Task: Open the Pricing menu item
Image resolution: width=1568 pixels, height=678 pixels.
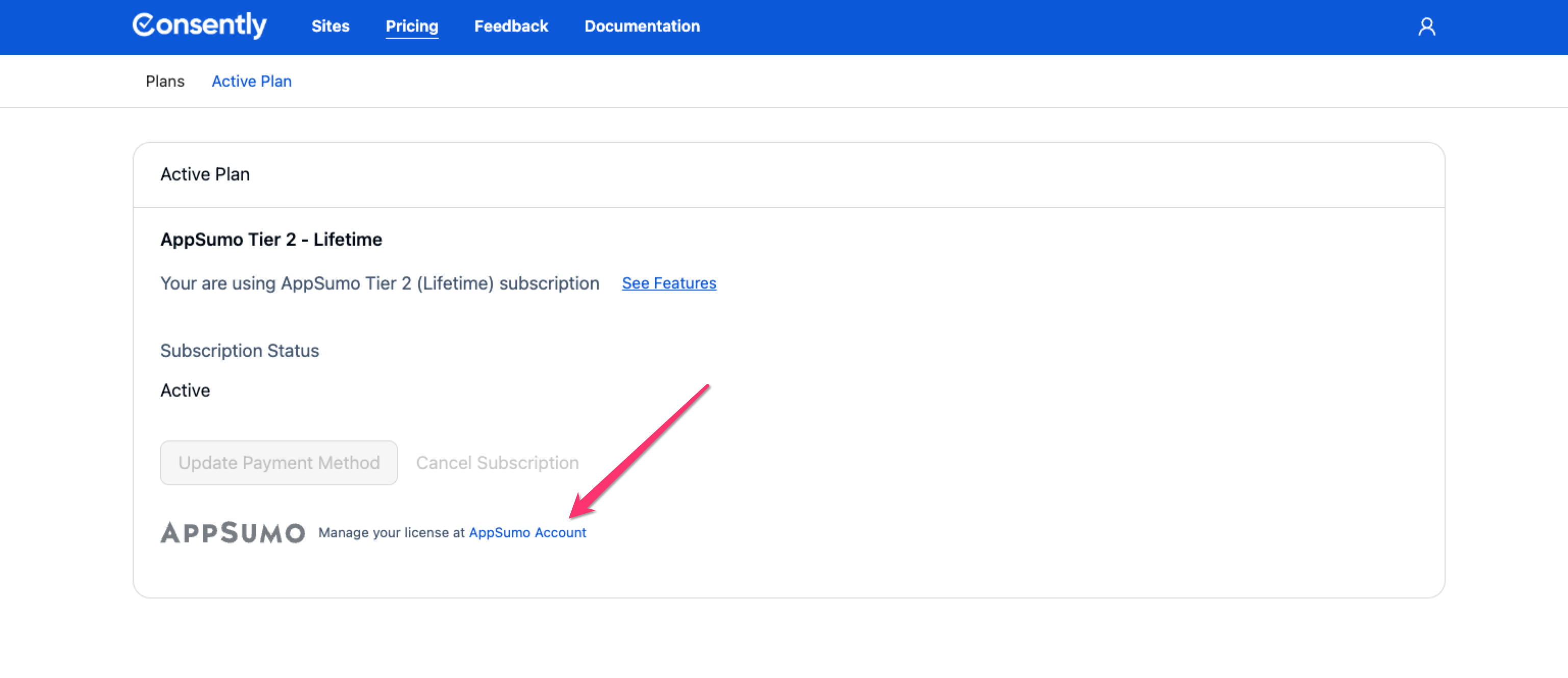Action: click(412, 26)
